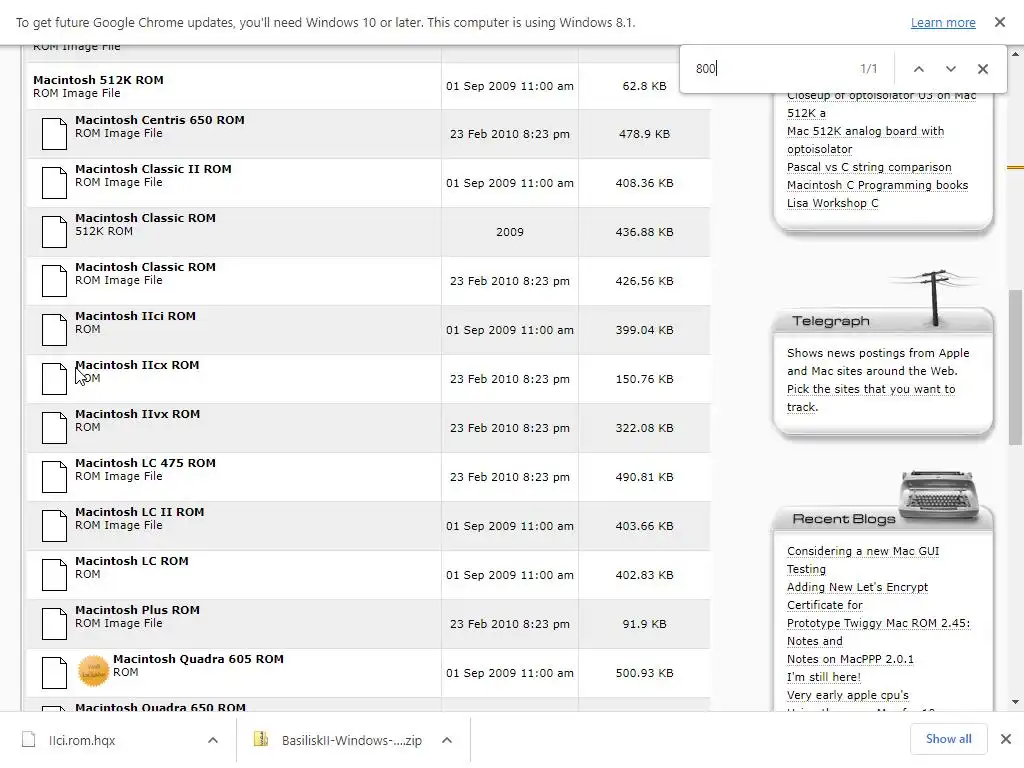The image size is (1024, 768).
Task: Open I'm still here! blog post
Action: pos(824,677)
